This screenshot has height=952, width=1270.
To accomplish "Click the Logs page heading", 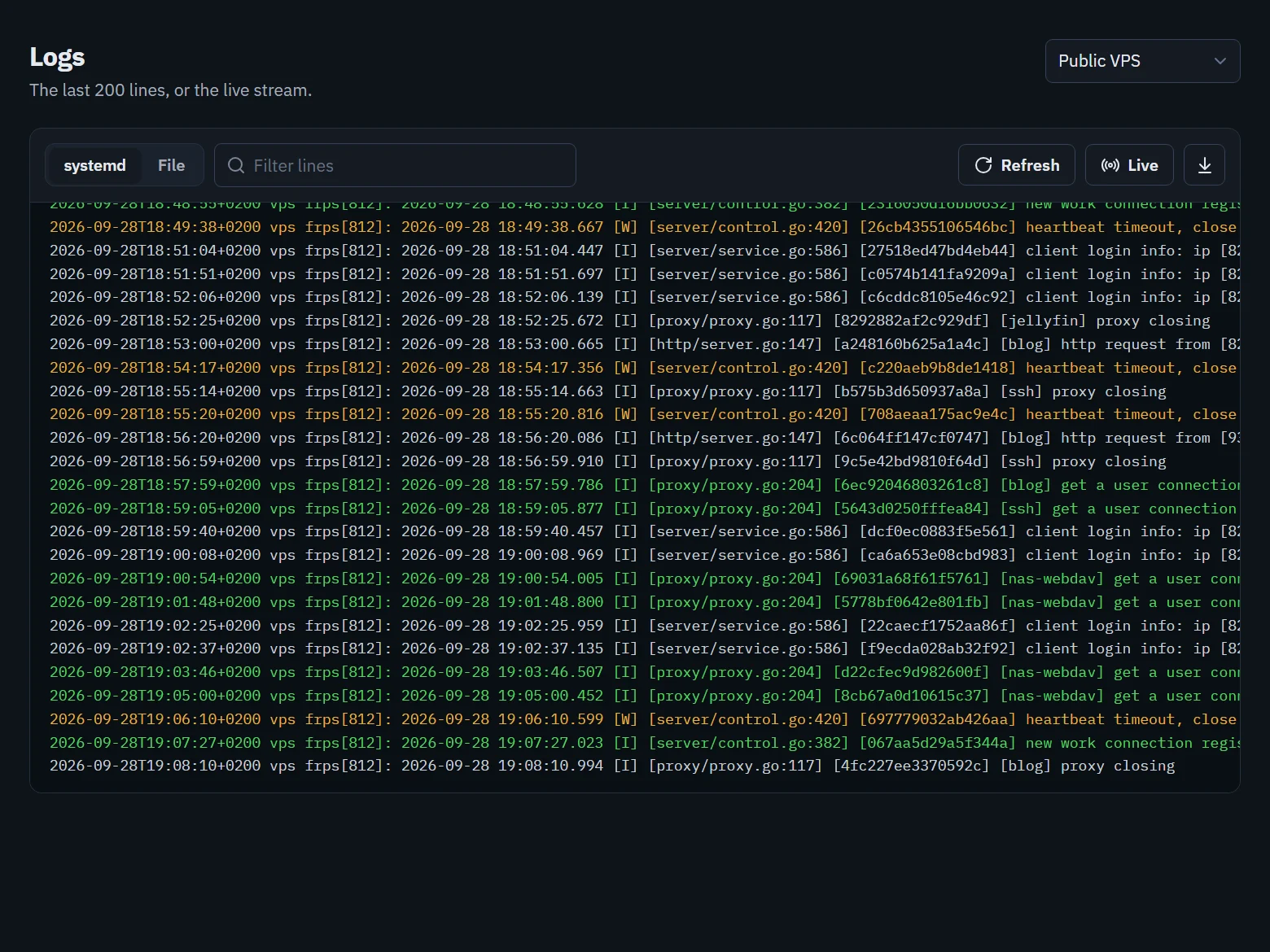I will tap(57, 57).
